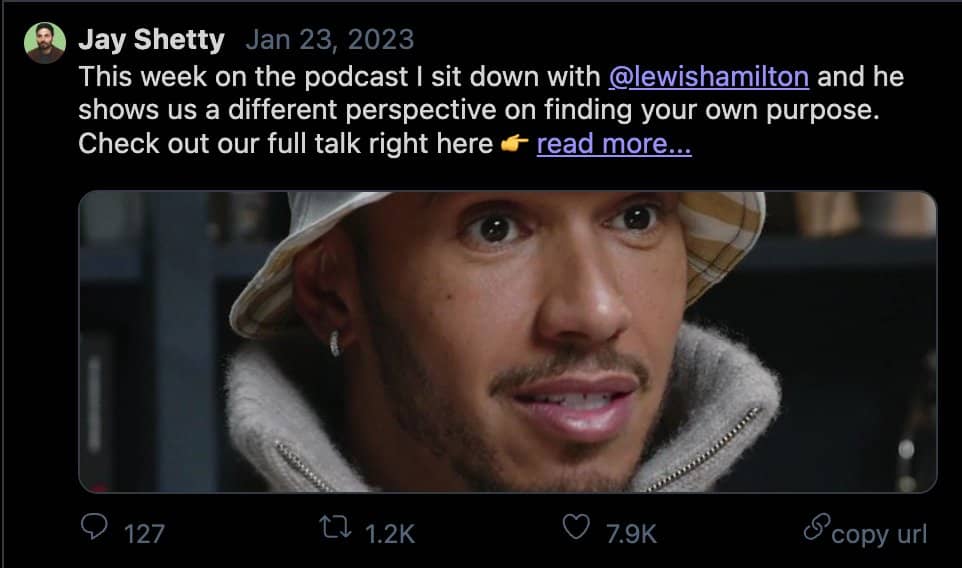Image resolution: width=962 pixels, height=568 pixels.
Task: Open the embedded photo thumbnail
Action: point(507,342)
